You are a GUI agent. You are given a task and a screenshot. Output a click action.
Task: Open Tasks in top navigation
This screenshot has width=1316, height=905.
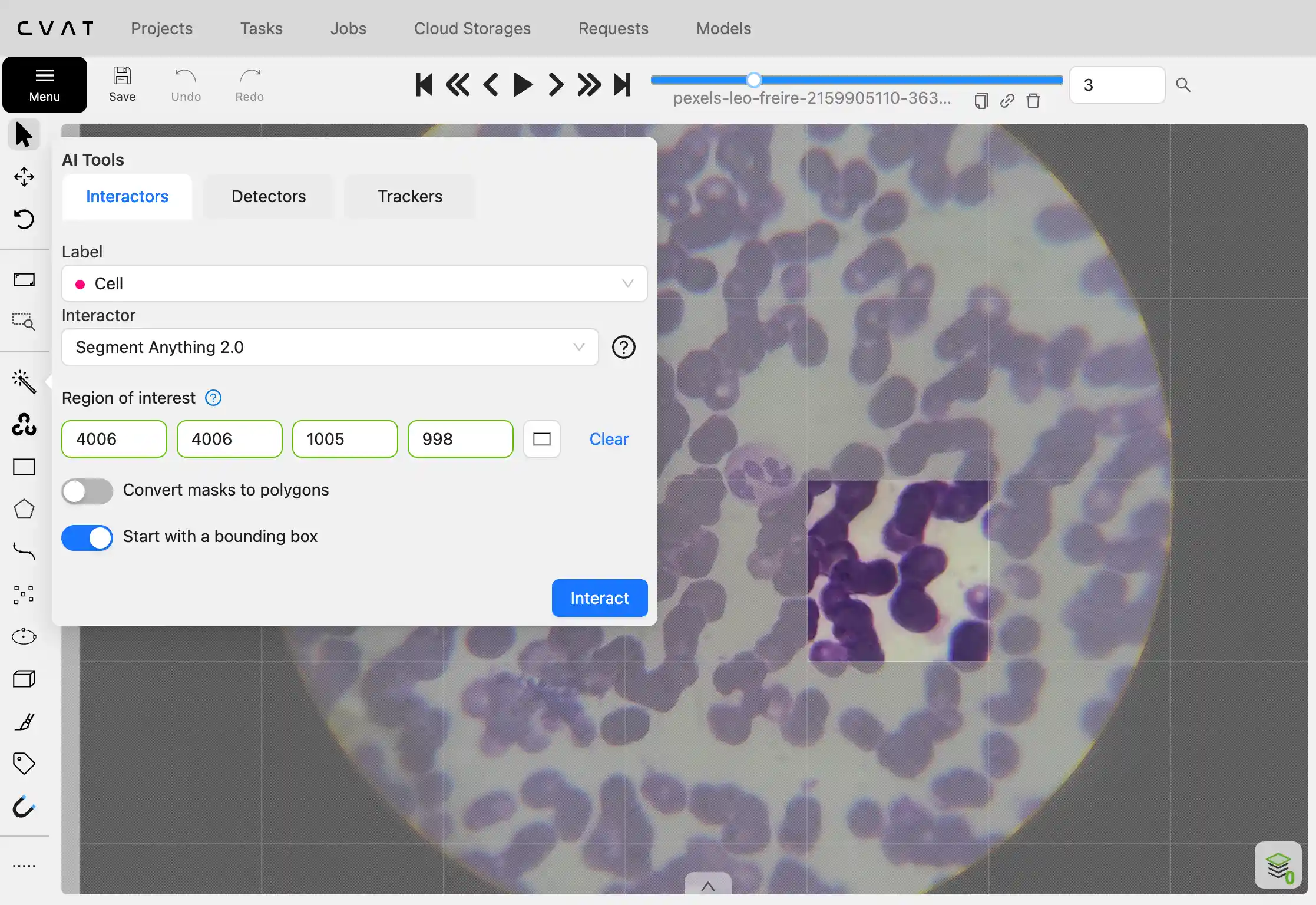pyautogui.click(x=262, y=28)
